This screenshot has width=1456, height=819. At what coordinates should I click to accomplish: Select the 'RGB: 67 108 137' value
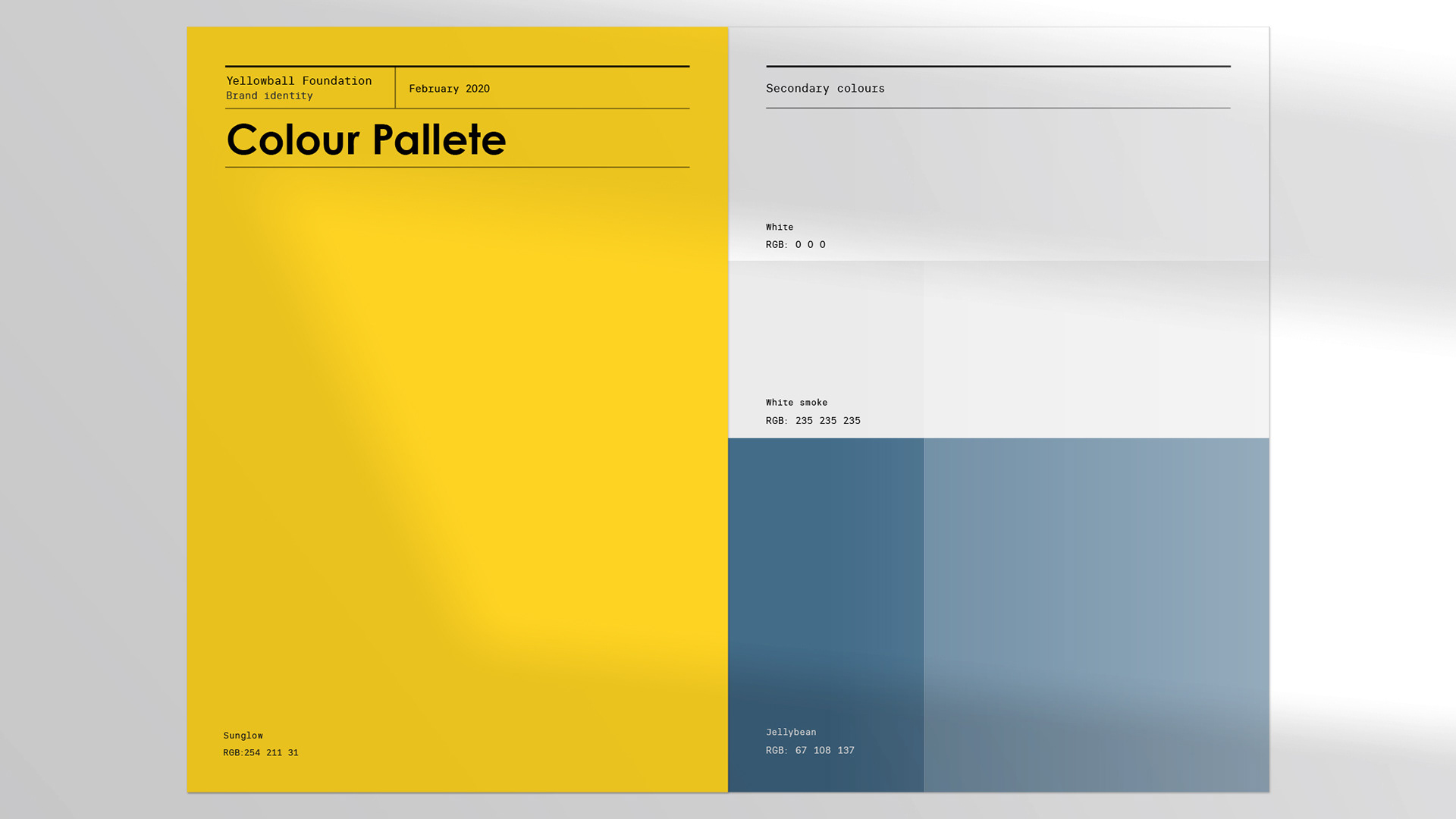point(810,750)
